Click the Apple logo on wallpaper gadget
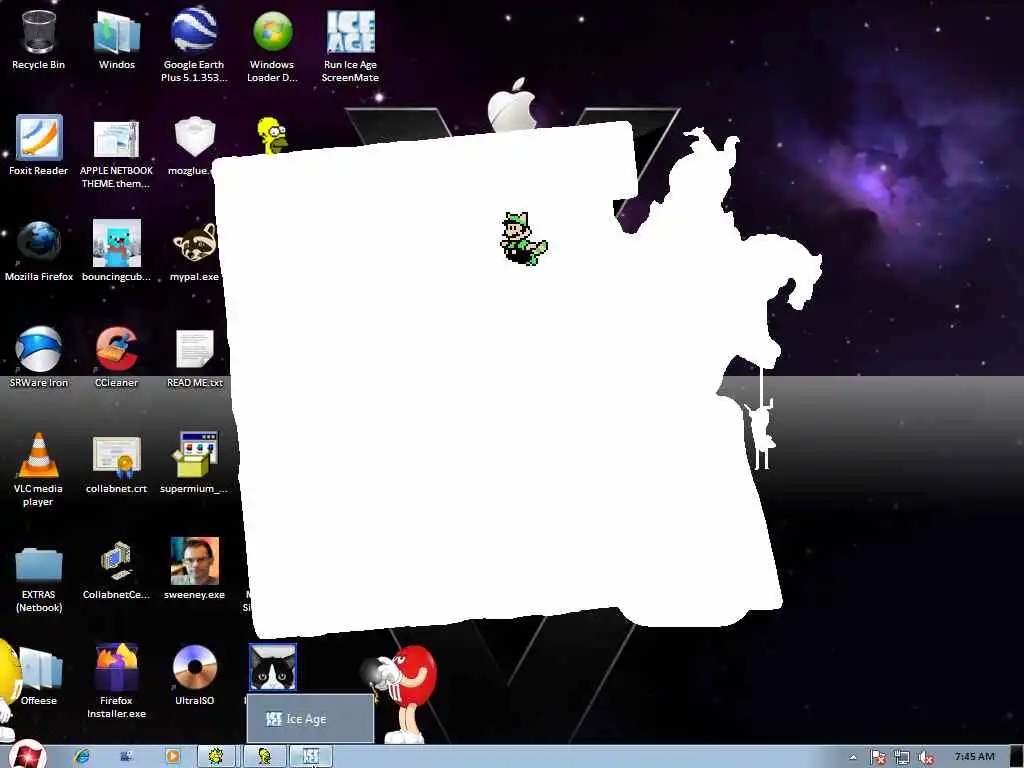 (x=511, y=104)
